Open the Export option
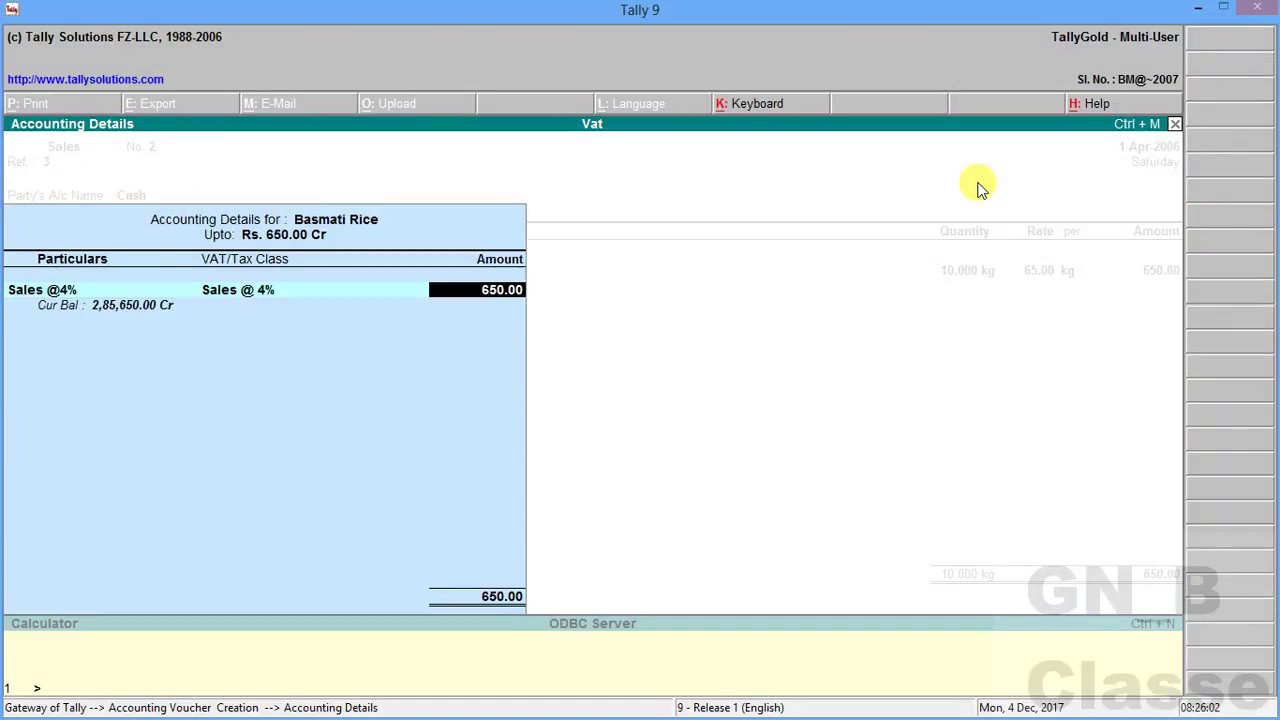The image size is (1280, 720). tap(180, 104)
